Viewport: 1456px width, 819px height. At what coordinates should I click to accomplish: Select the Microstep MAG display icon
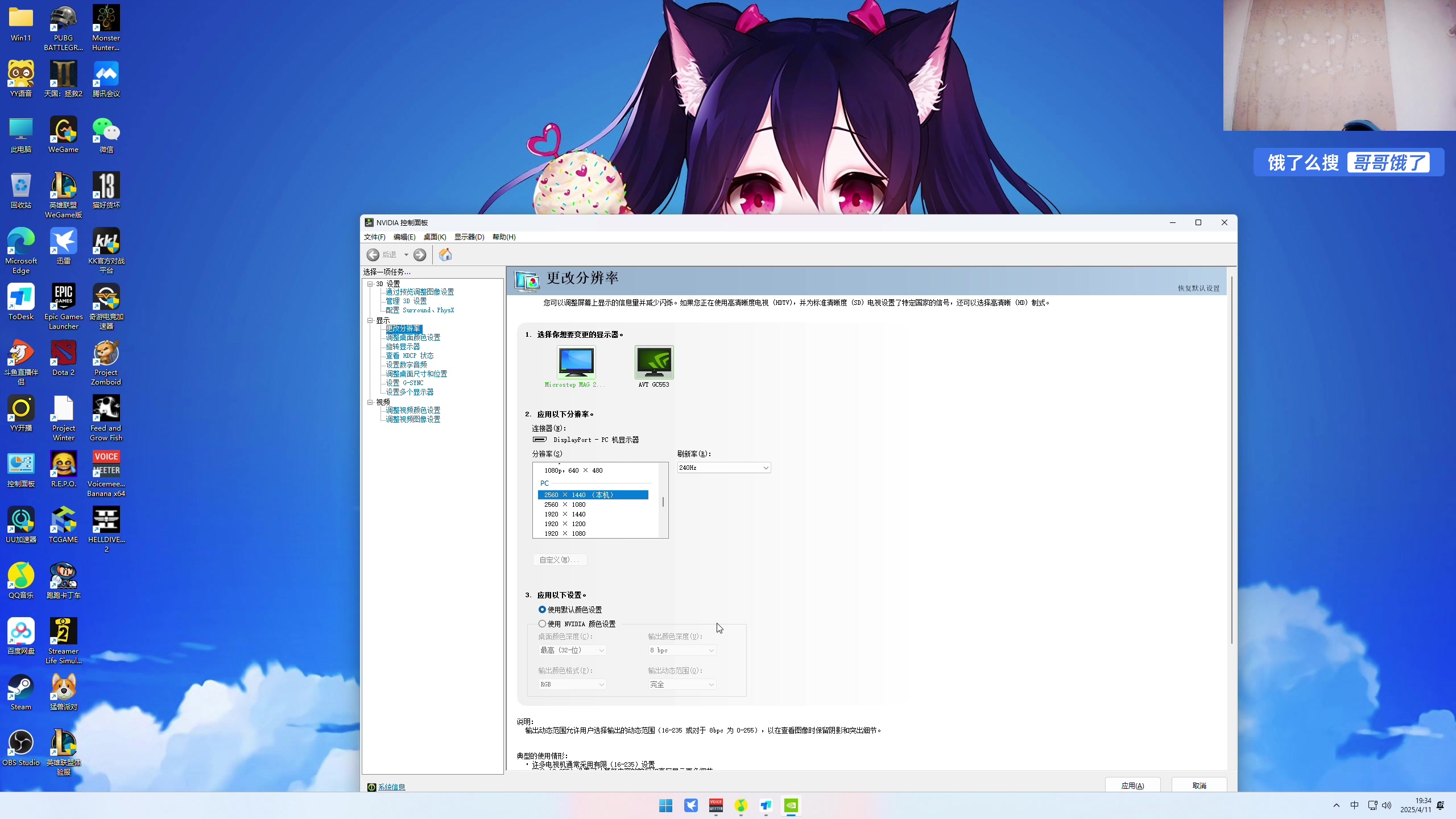tap(576, 362)
